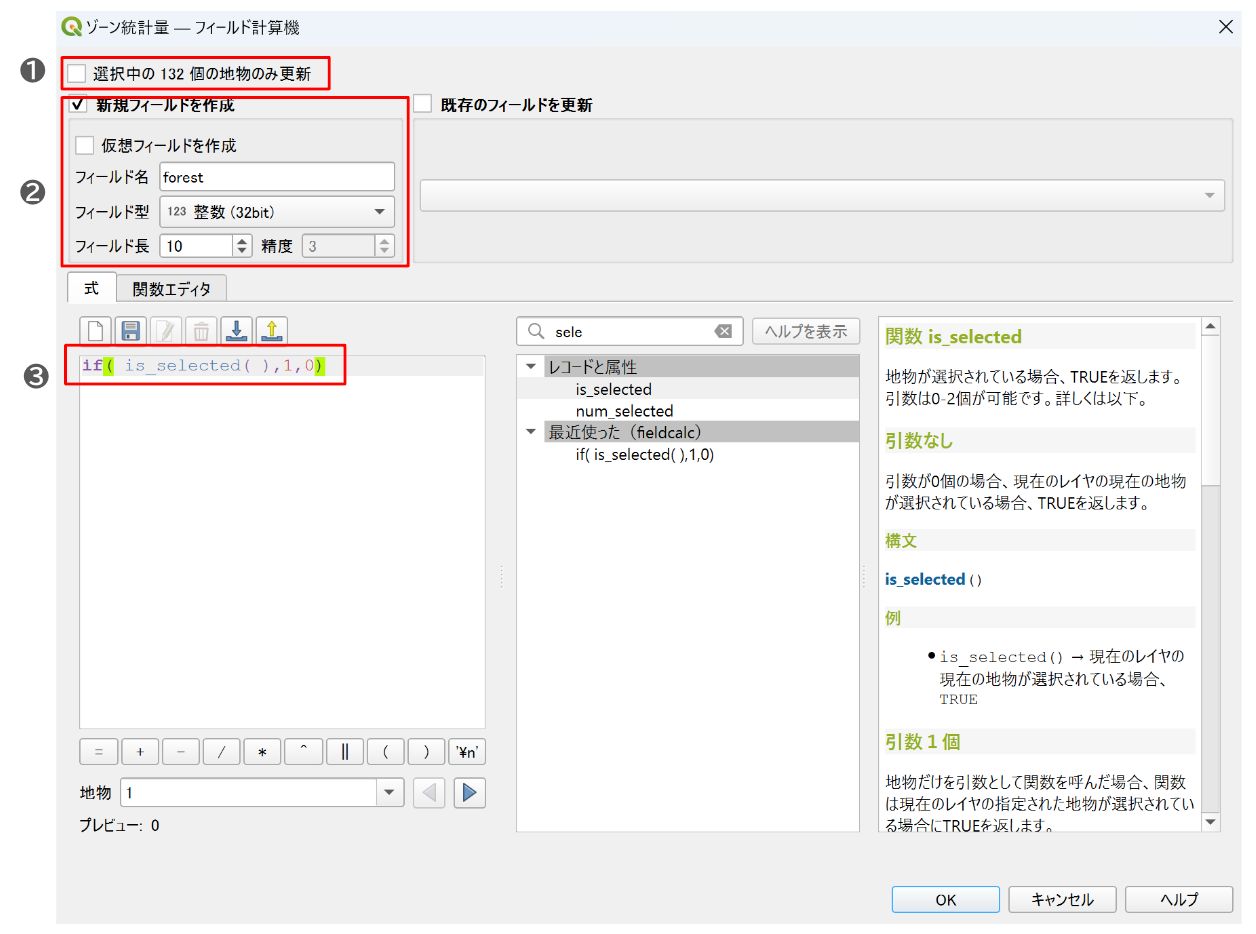
Task: Open the existing field selection dropdown
Action: [822, 196]
